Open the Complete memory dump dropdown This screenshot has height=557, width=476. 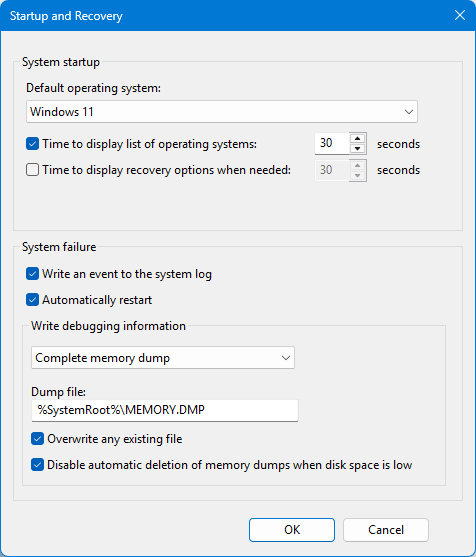click(x=163, y=358)
